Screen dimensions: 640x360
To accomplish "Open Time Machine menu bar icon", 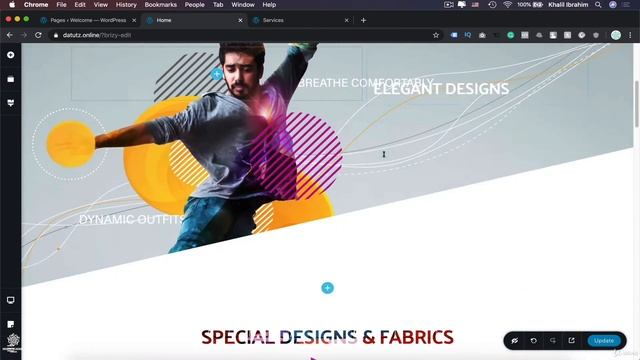I will (492, 4).
